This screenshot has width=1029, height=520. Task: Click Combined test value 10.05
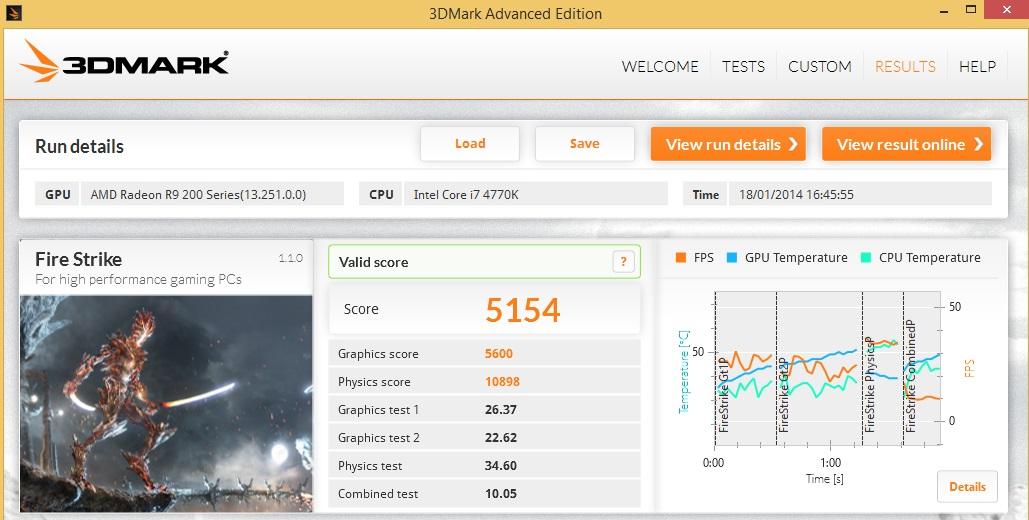click(501, 494)
